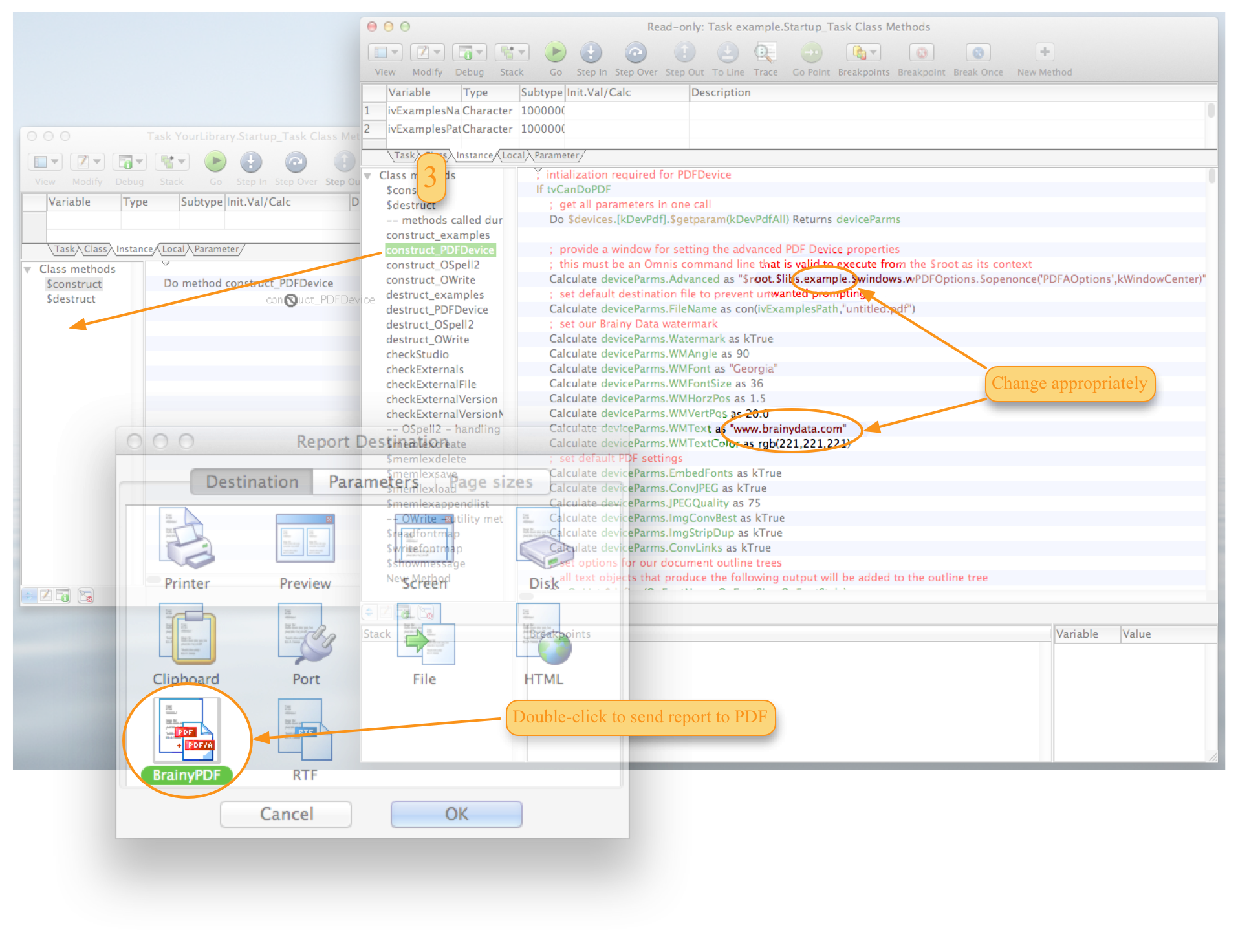Viewport: 1238px width, 952px height.
Task: Switch to Local variable tab in example.Startup_Task
Action: point(513,156)
